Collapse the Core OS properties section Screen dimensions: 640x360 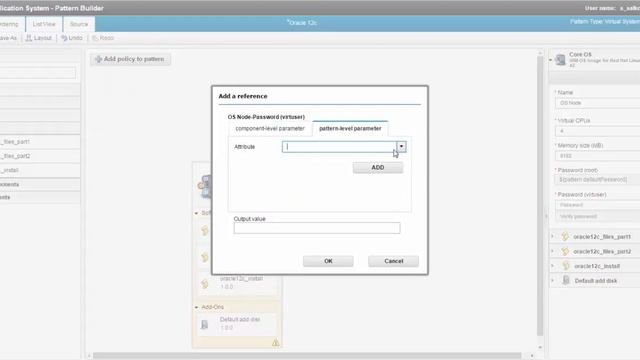(x=551, y=60)
